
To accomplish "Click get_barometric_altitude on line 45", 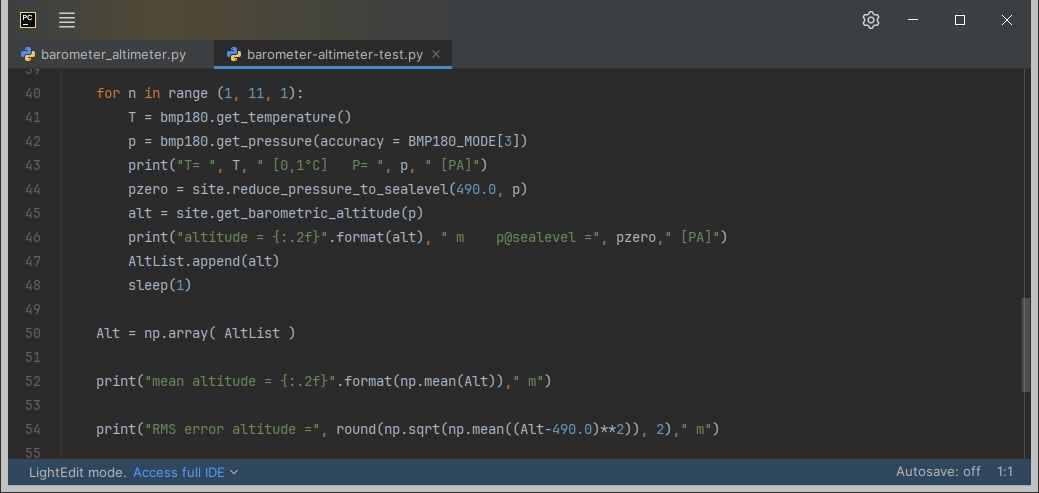I will tap(304, 213).
